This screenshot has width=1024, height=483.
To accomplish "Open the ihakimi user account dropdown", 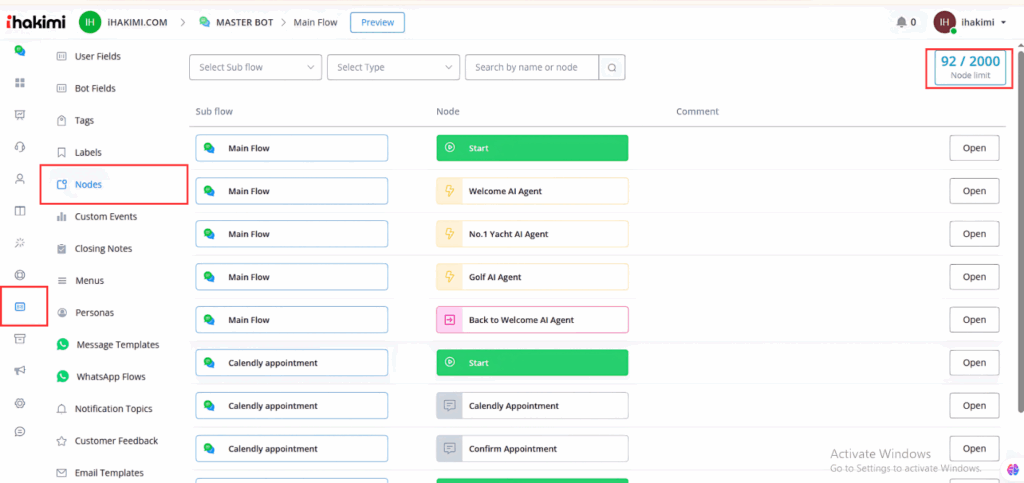I will coord(969,22).
